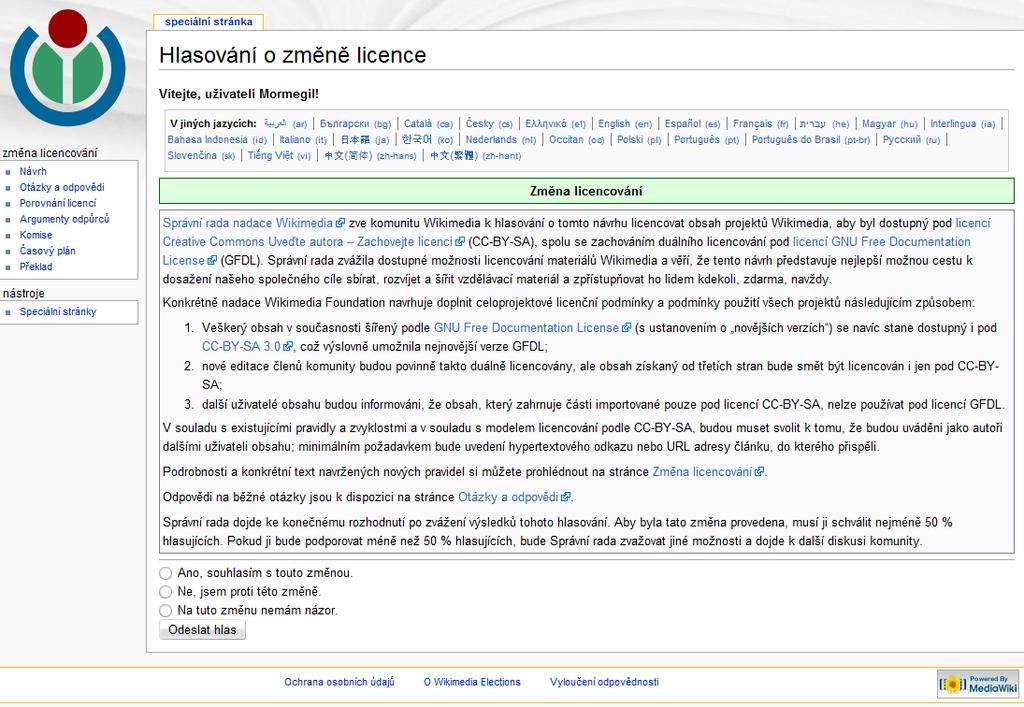Submit vote with Odeslat hlas button
The image size is (1024, 707).
click(x=202, y=630)
